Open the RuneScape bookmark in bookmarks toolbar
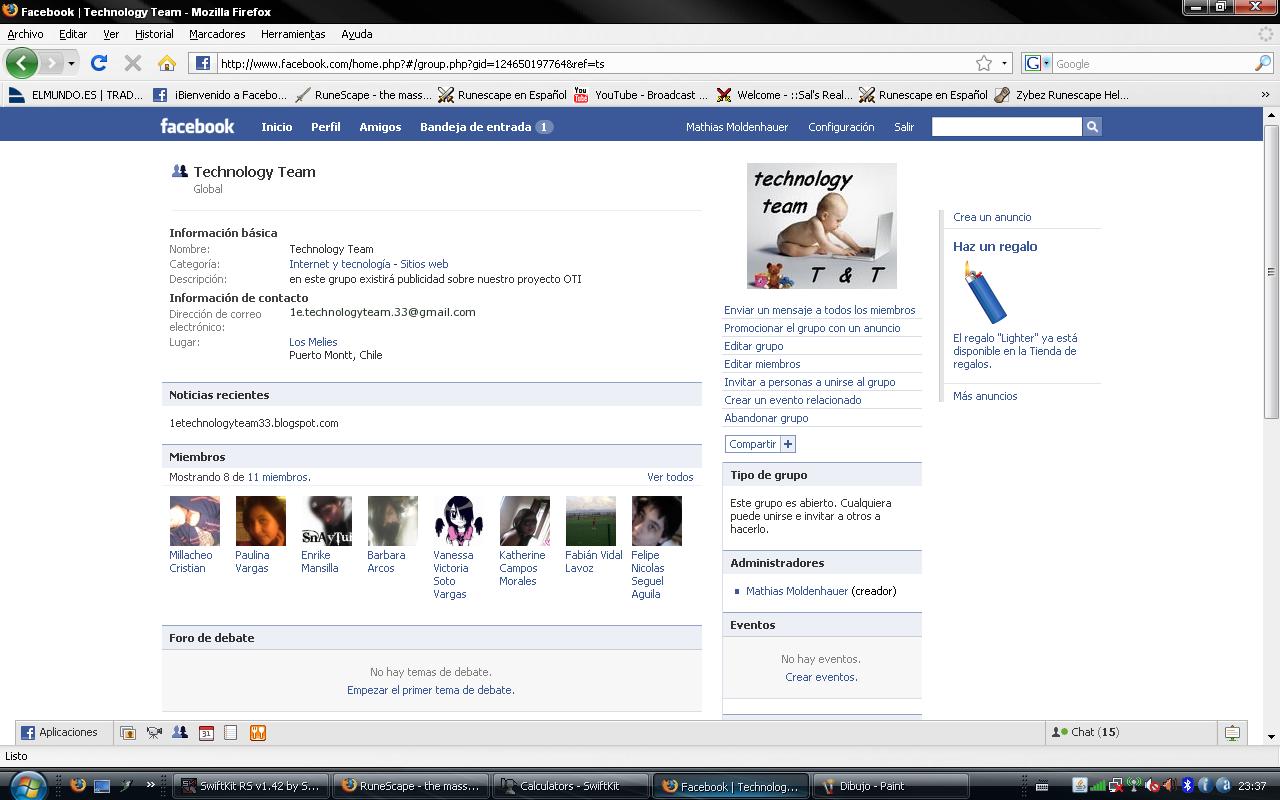1280x800 pixels. coord(364,95)
